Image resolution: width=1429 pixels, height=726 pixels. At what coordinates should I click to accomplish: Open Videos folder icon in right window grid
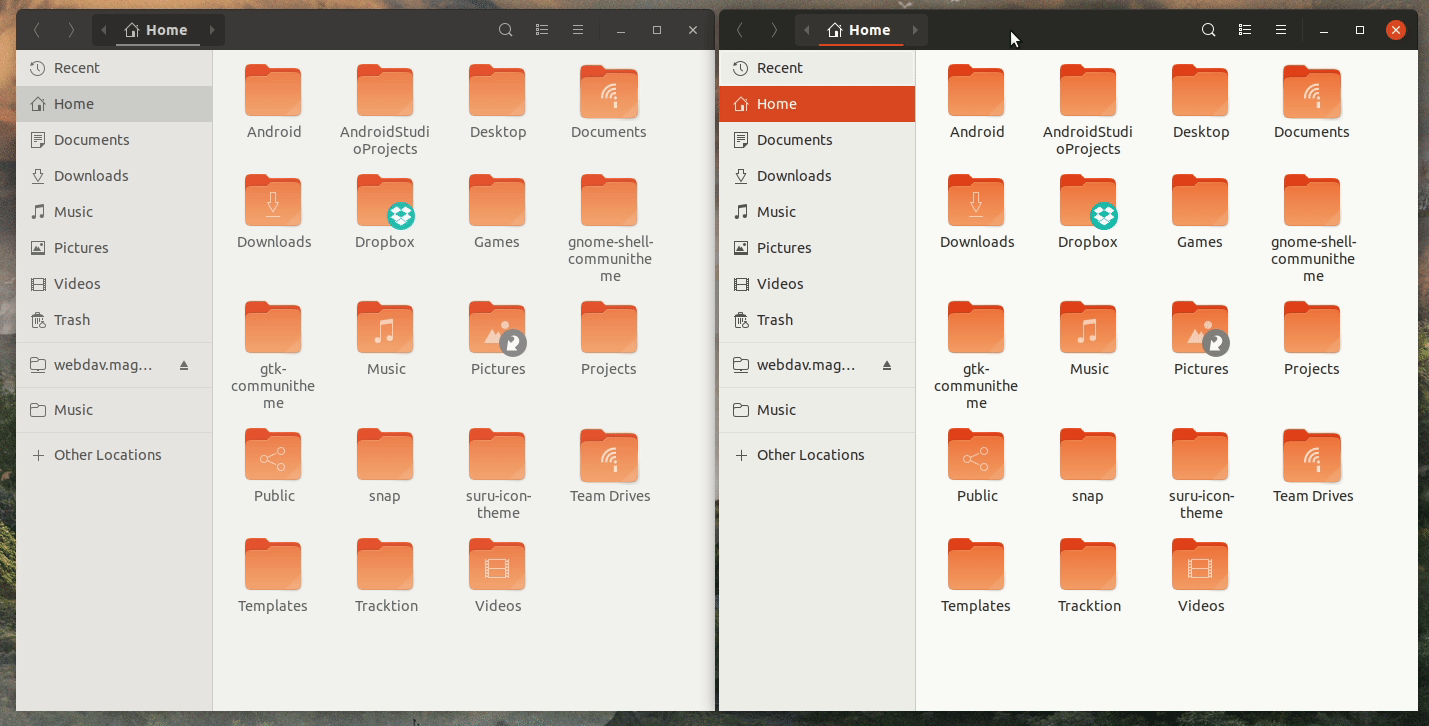(x=1200, y=565)
